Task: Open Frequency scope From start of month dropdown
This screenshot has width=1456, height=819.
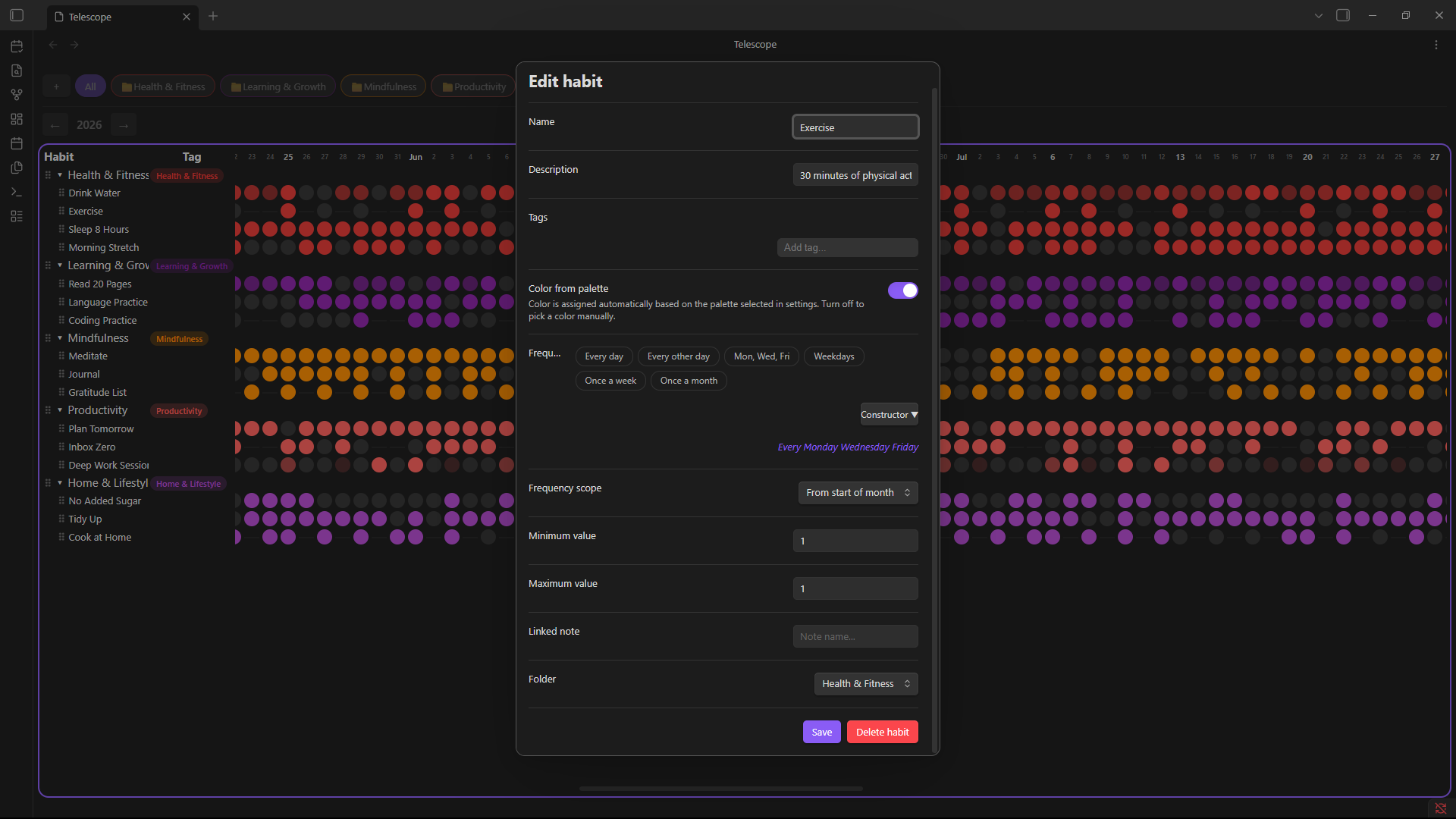Action: pyautogui.click(x=858, y=493)
